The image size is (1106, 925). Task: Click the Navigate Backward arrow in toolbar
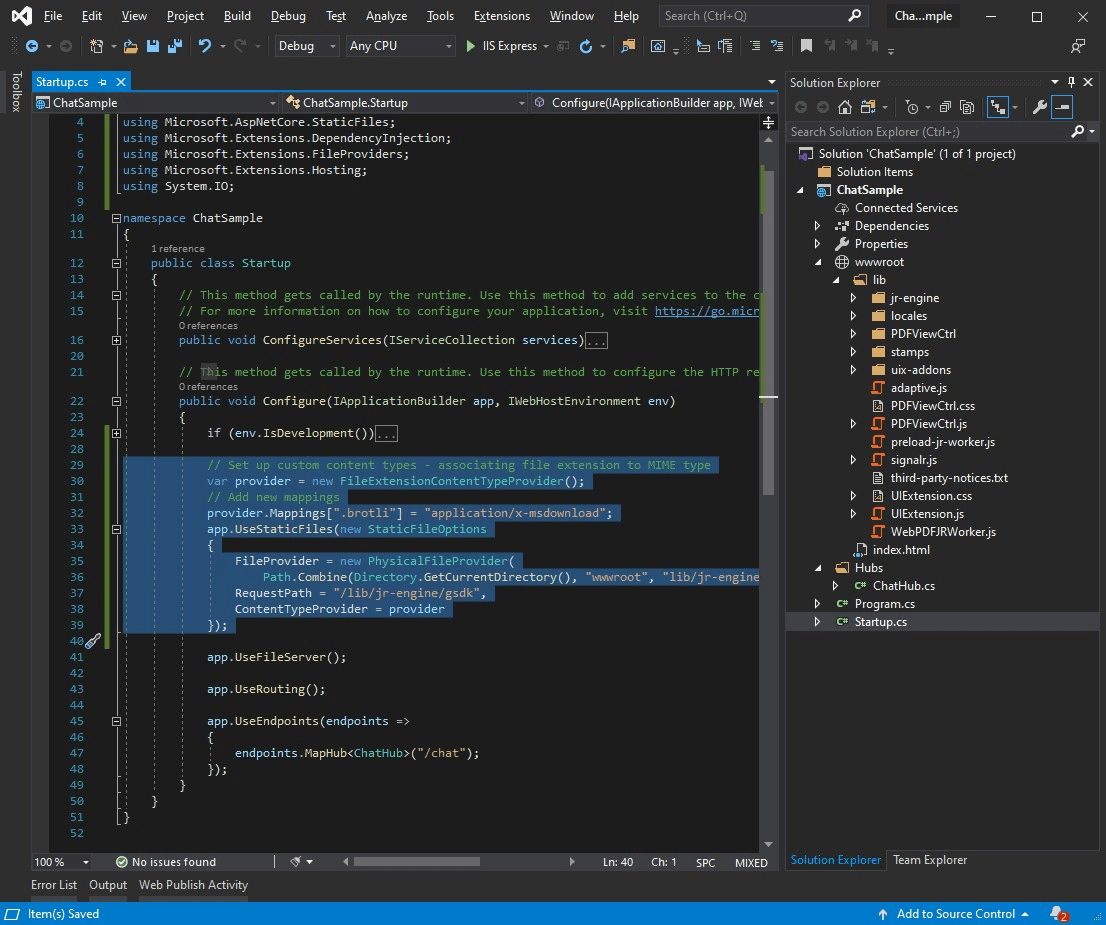click(32, 46)
